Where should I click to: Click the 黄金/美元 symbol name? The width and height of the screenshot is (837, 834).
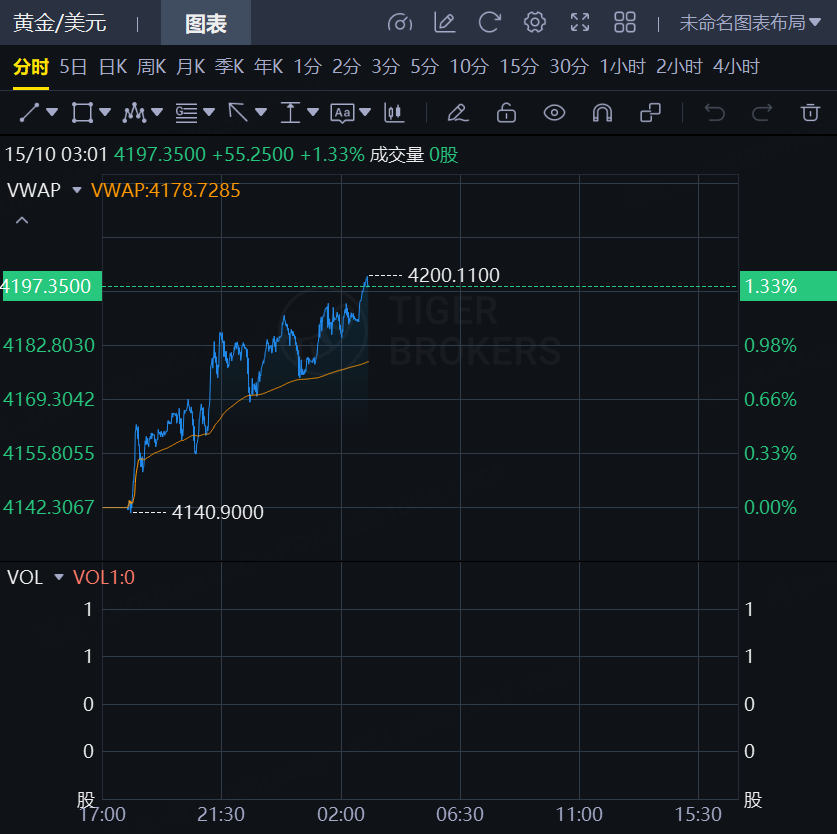click(60, 23)
